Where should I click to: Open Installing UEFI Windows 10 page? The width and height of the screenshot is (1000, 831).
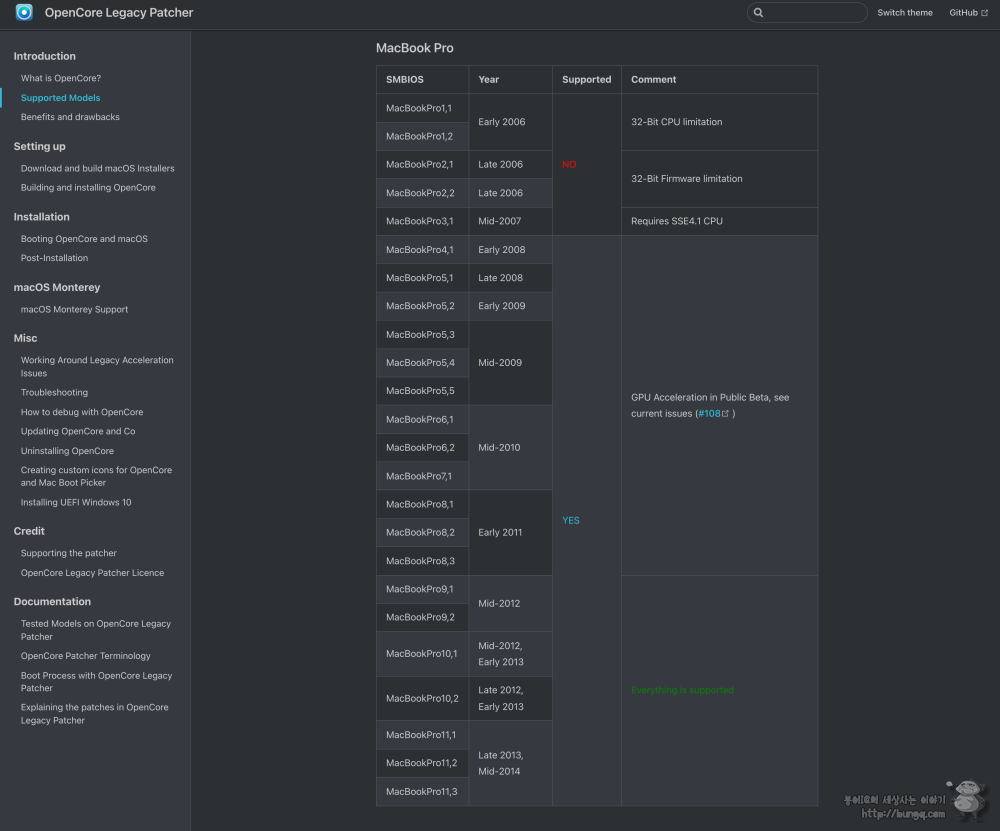pos(76,503)
